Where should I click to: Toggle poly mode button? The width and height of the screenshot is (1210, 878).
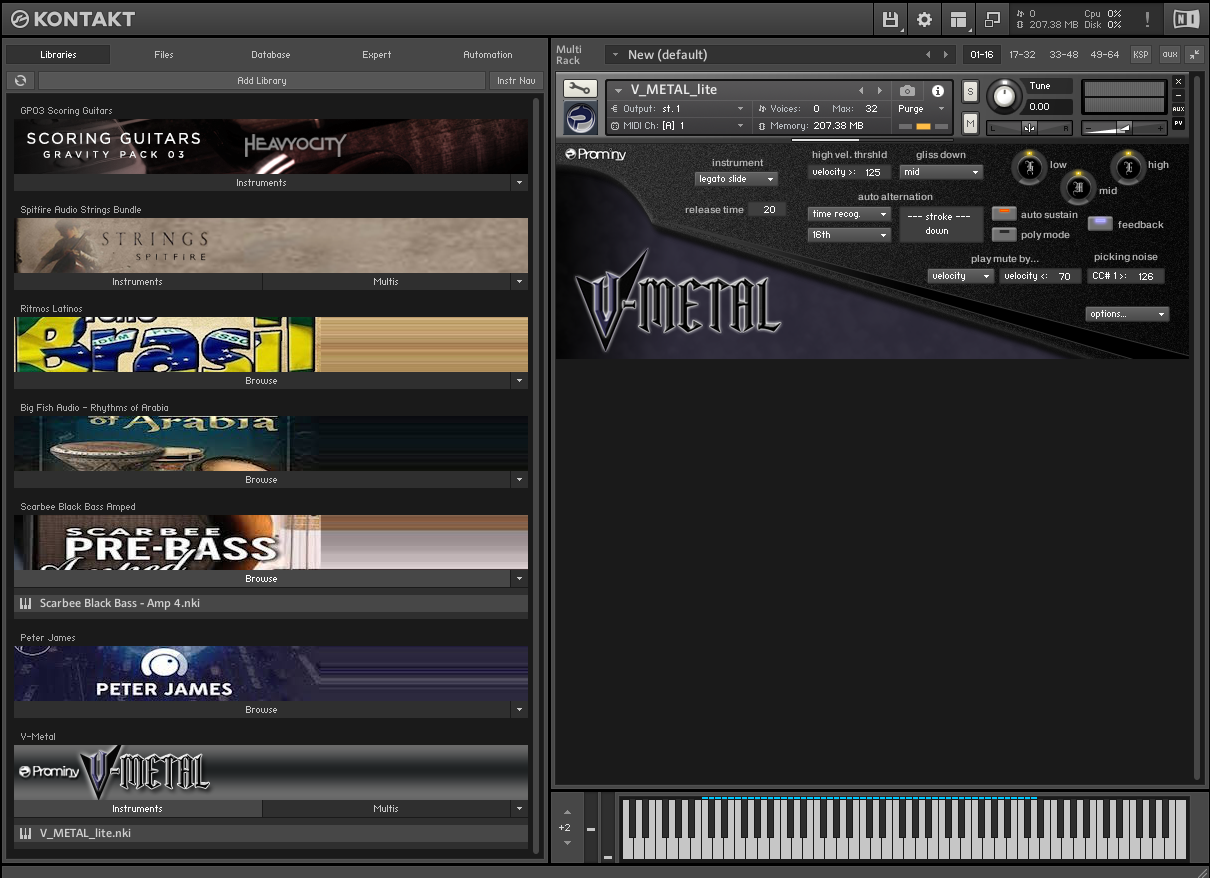click(x=1003, y=234)
